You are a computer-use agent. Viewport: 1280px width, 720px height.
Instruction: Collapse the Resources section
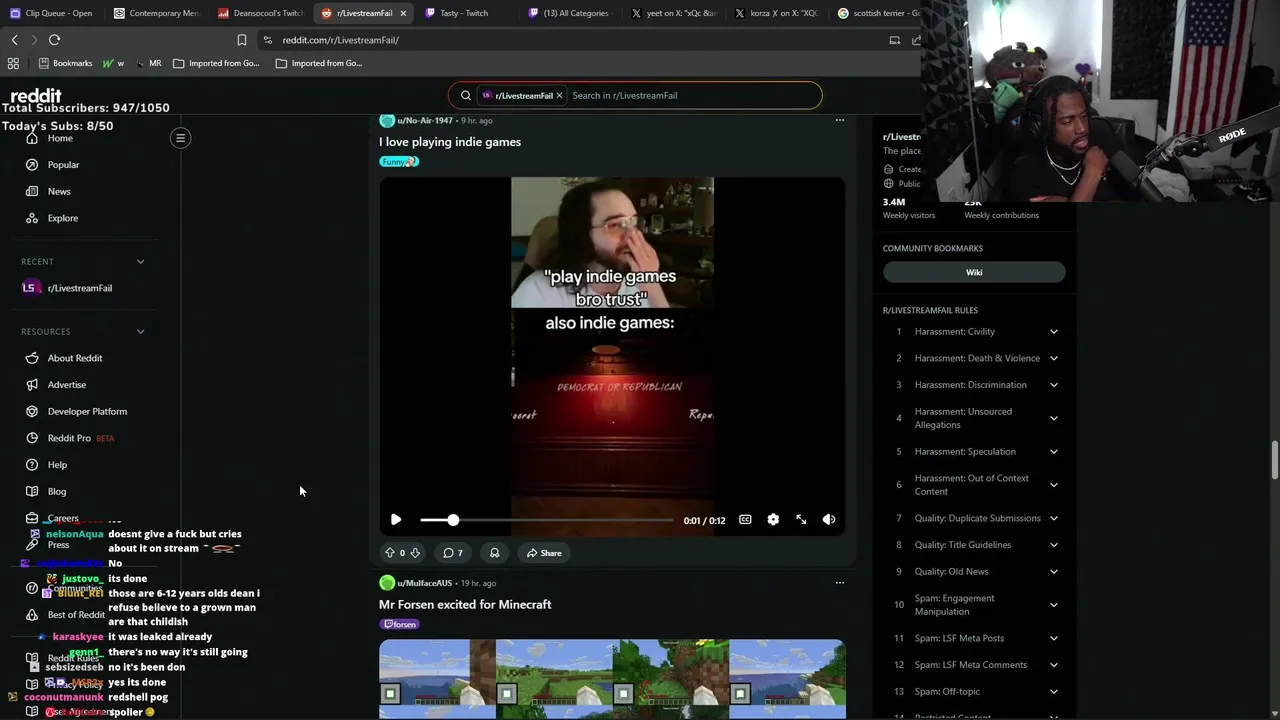click(x=140, y=332)
